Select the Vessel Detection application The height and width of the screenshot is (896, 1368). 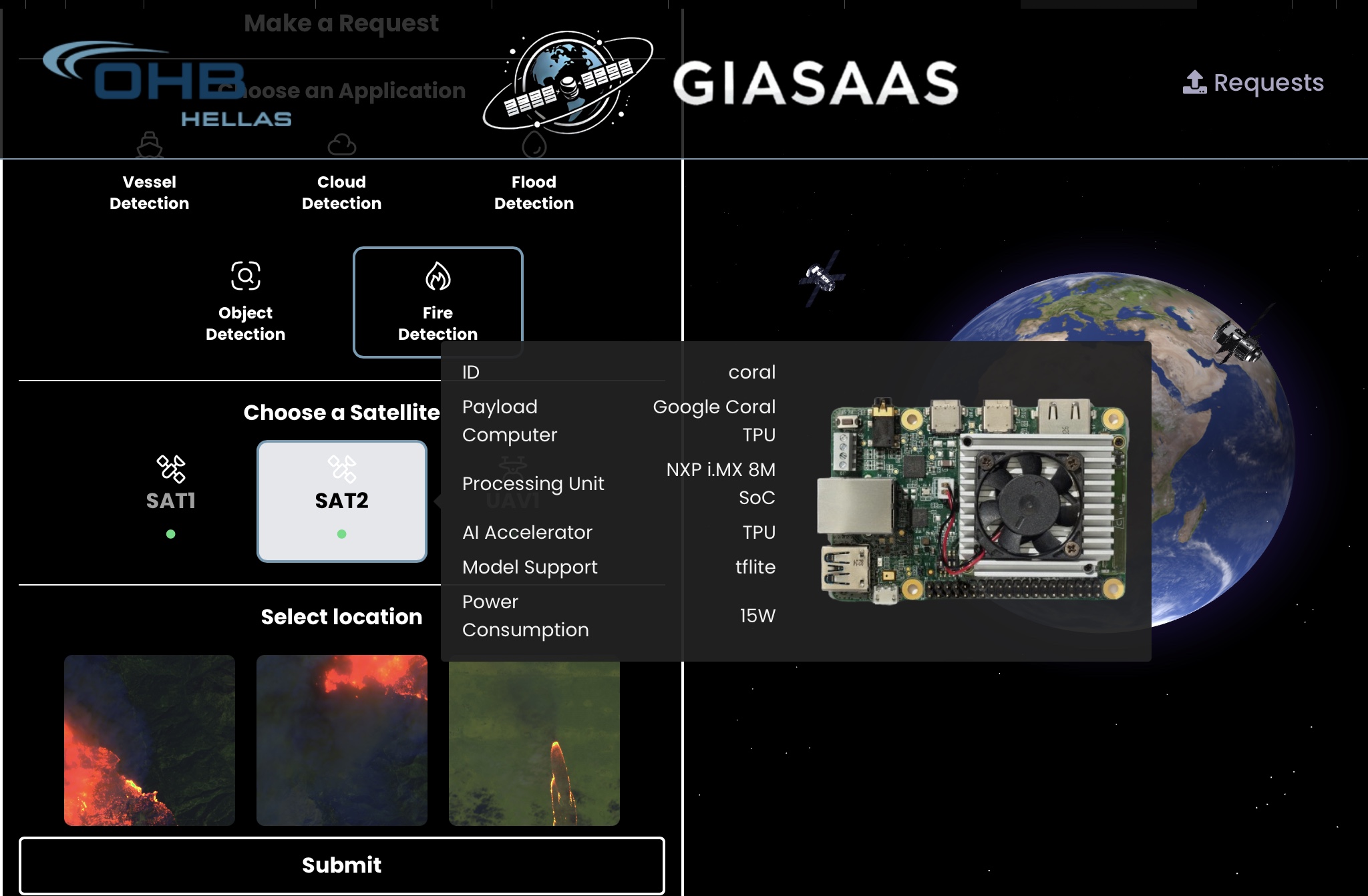(x=150, y=192)
